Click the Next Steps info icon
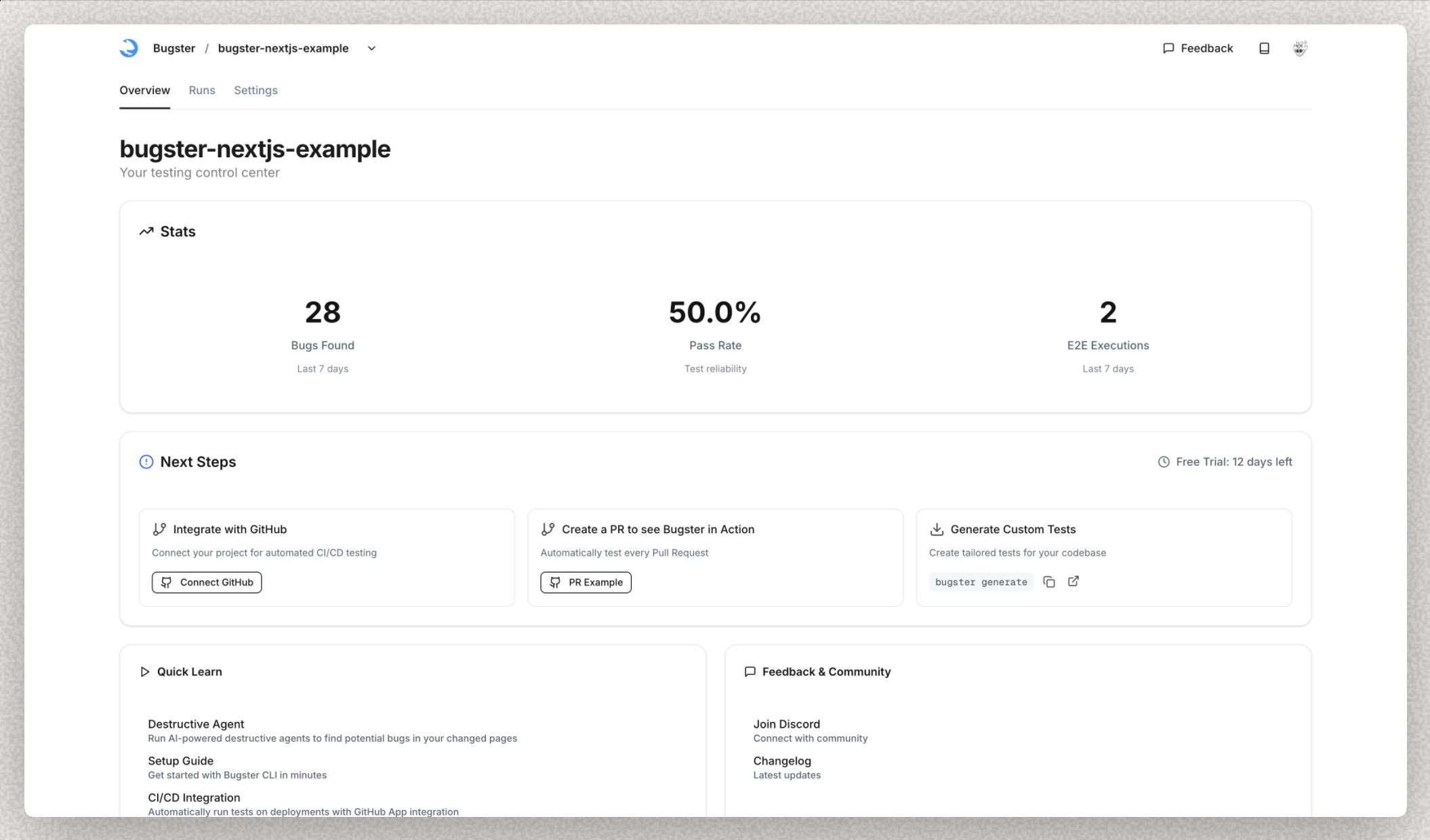1430x840 pixels. pyautogui.click(x=146, y=462)
